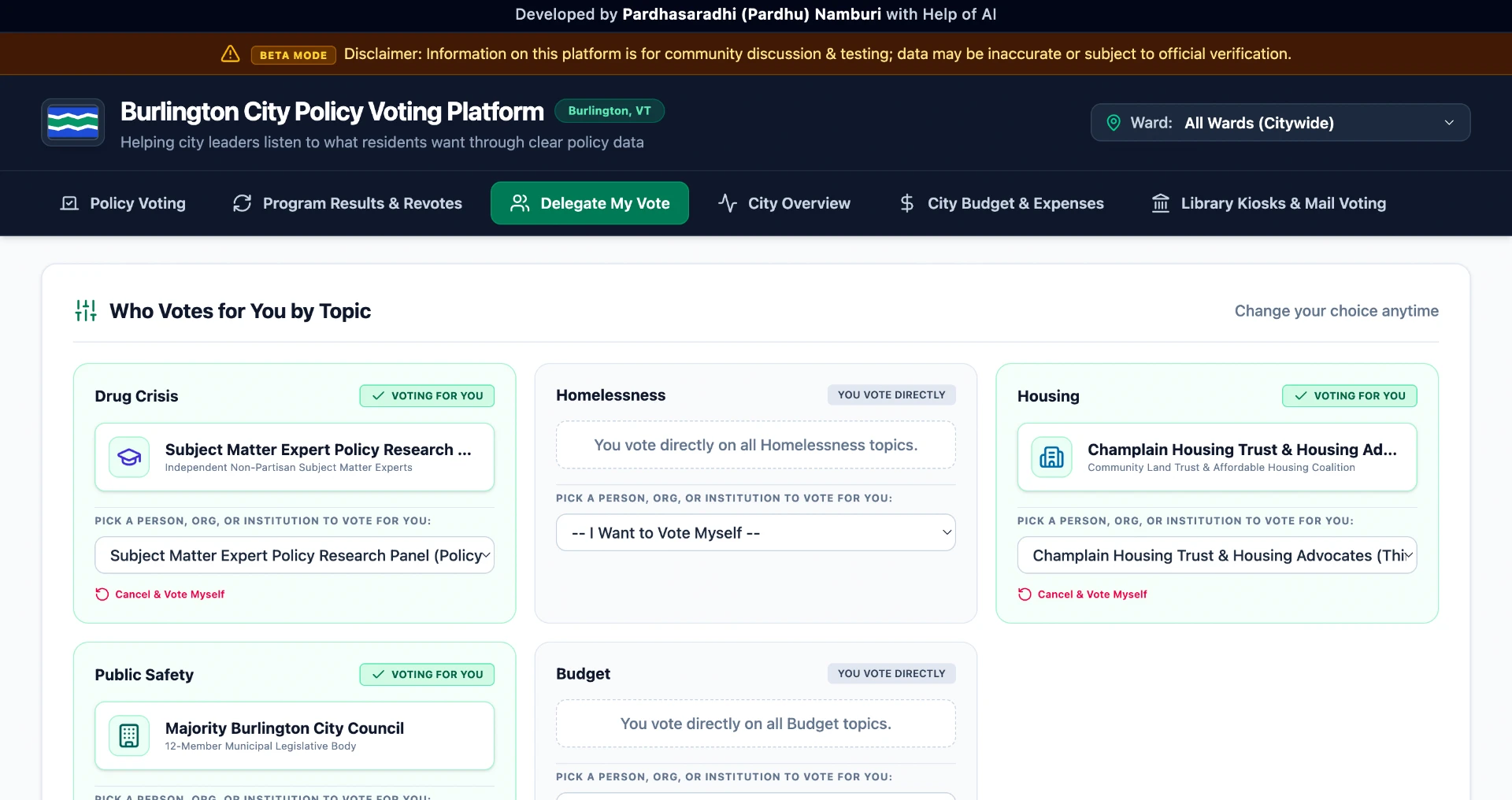This screenshot has height=800, width=1512.
Task: Click the sliders icon beside Who Votes for You
Action: pos(86,311)
